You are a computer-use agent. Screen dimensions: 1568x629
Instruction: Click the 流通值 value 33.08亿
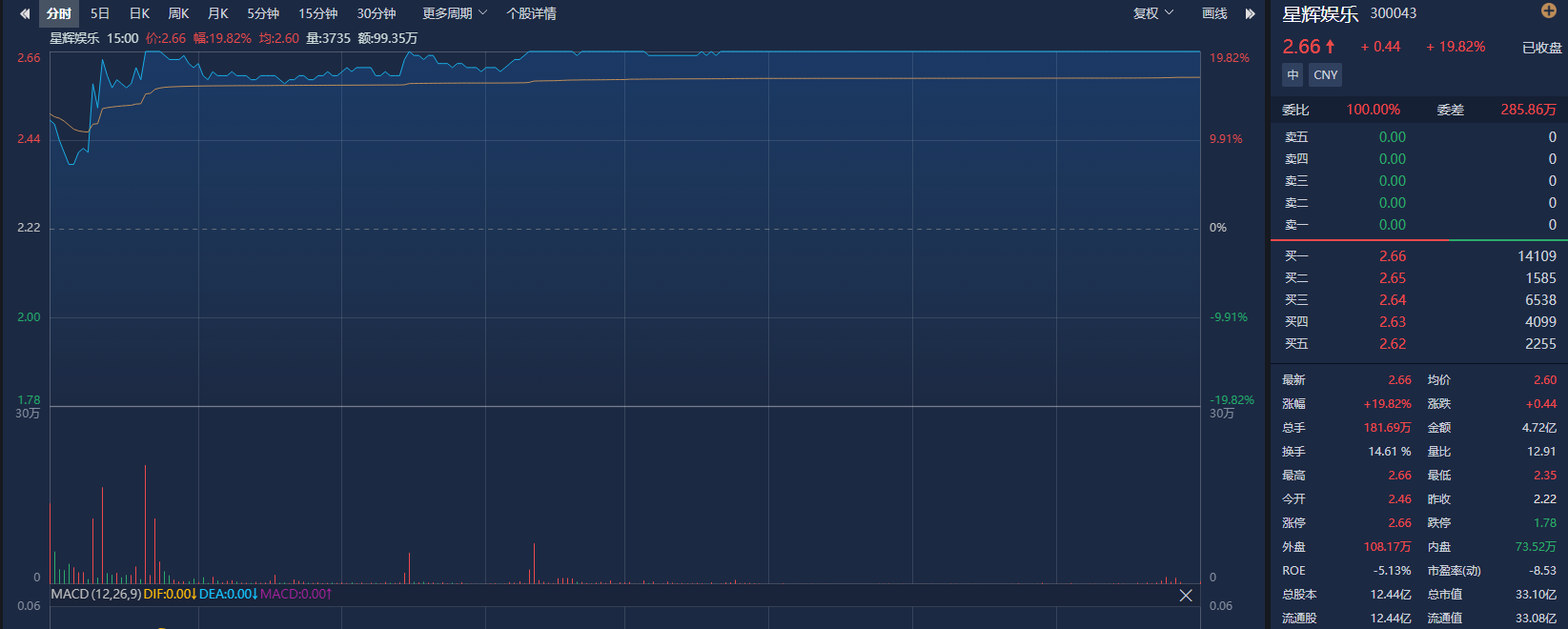1536,619
